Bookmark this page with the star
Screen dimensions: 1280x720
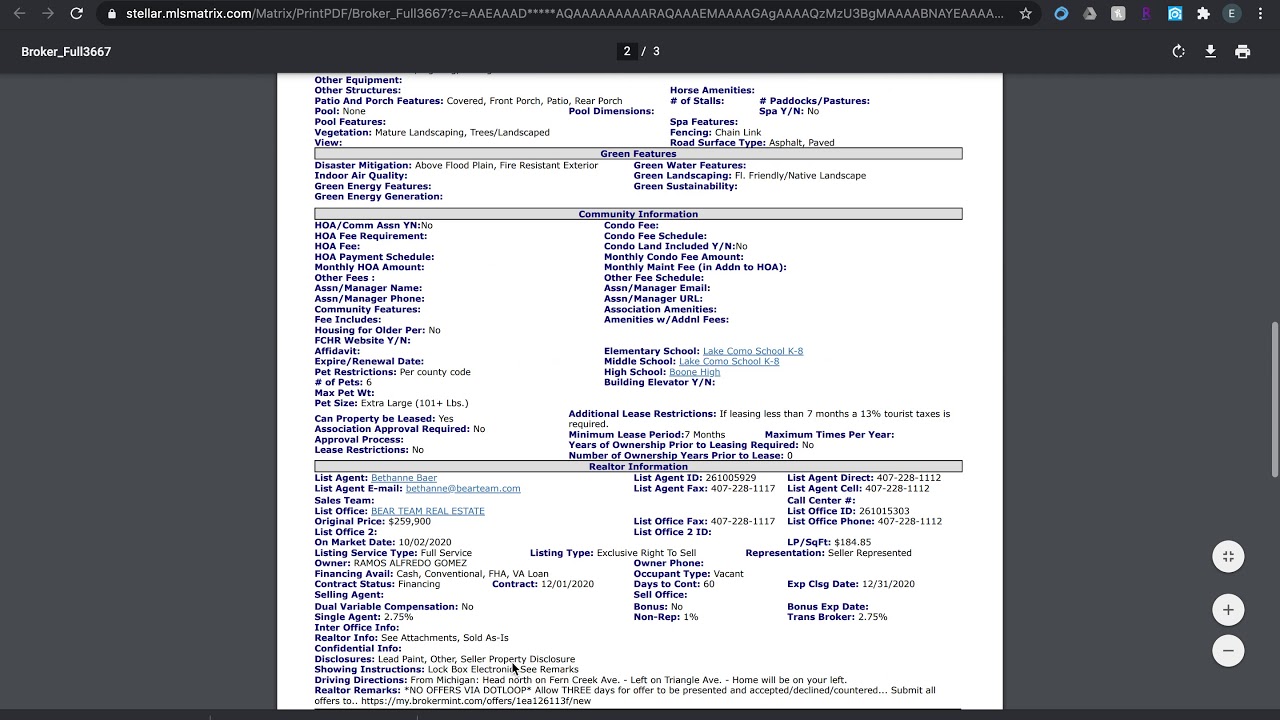(1025, 14)
